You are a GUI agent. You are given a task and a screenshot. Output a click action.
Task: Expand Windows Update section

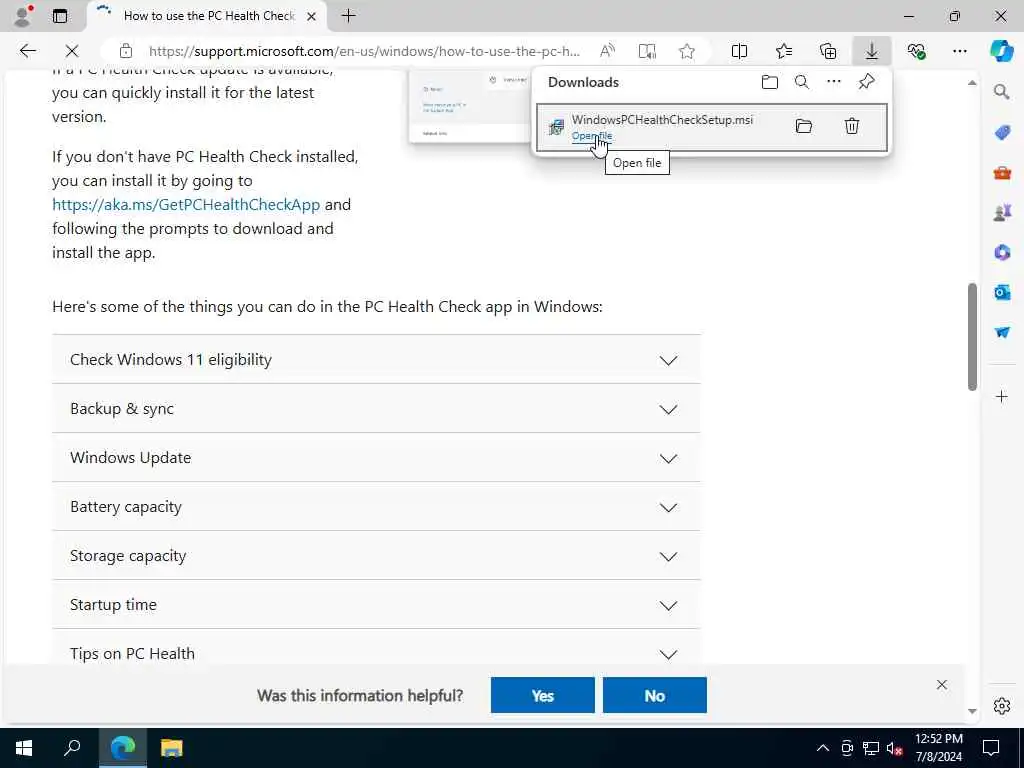376,458
